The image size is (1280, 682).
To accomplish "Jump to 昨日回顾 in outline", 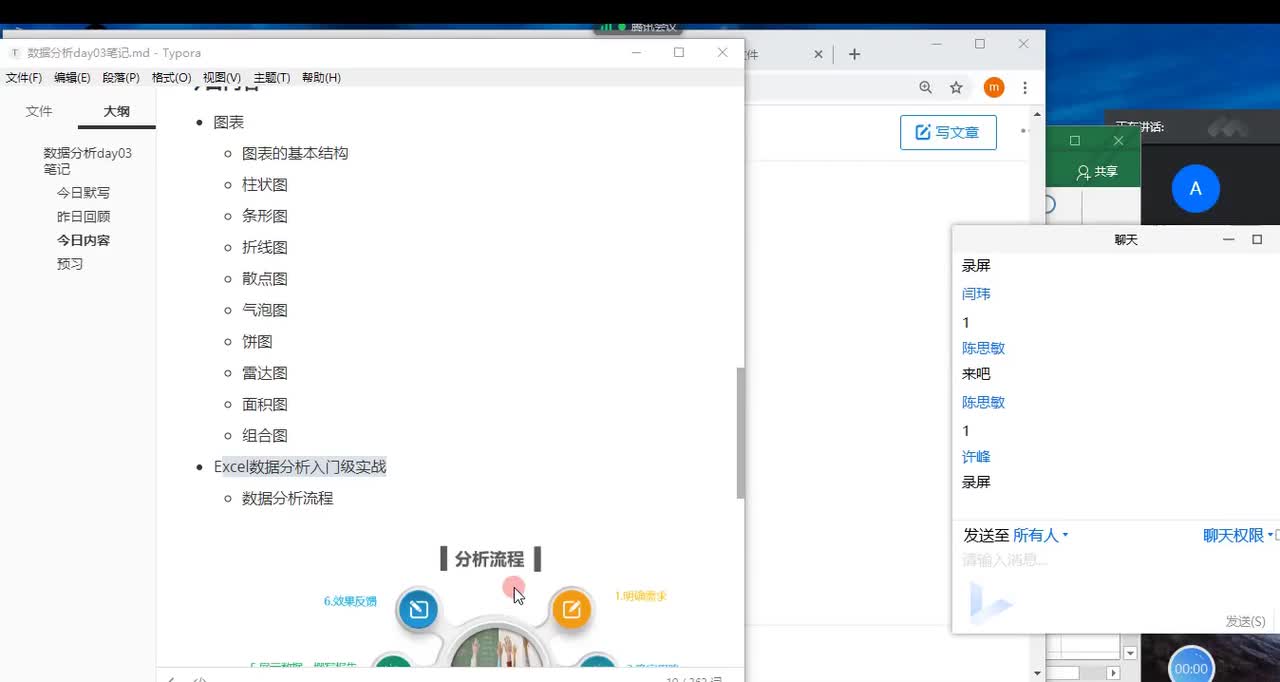I will coord(83,217).
